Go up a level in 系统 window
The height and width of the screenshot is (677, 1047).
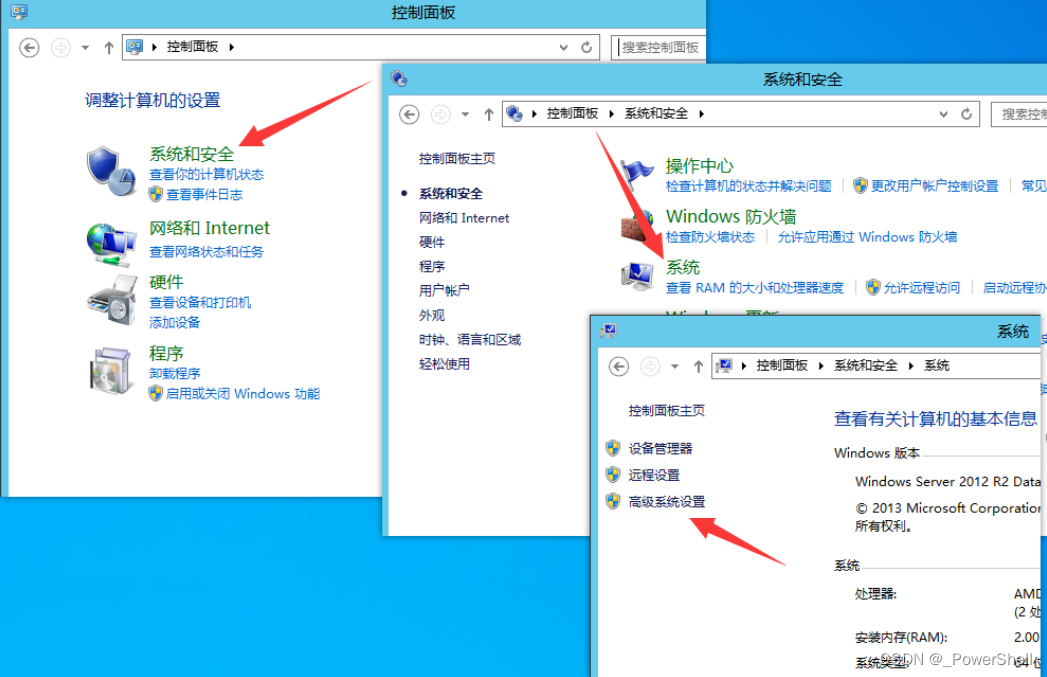coord(698,367)
